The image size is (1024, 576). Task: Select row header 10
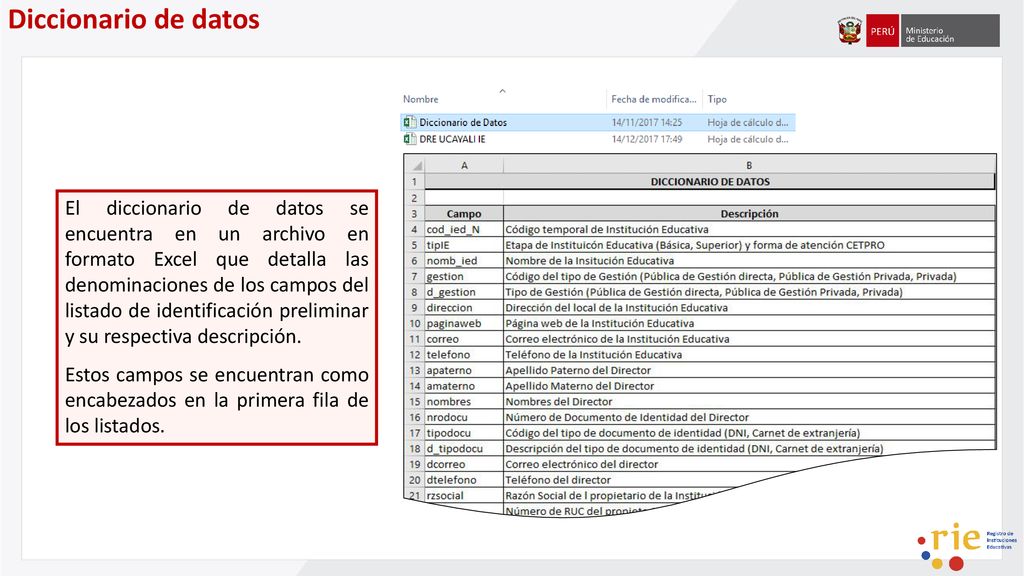pos(414,323)
